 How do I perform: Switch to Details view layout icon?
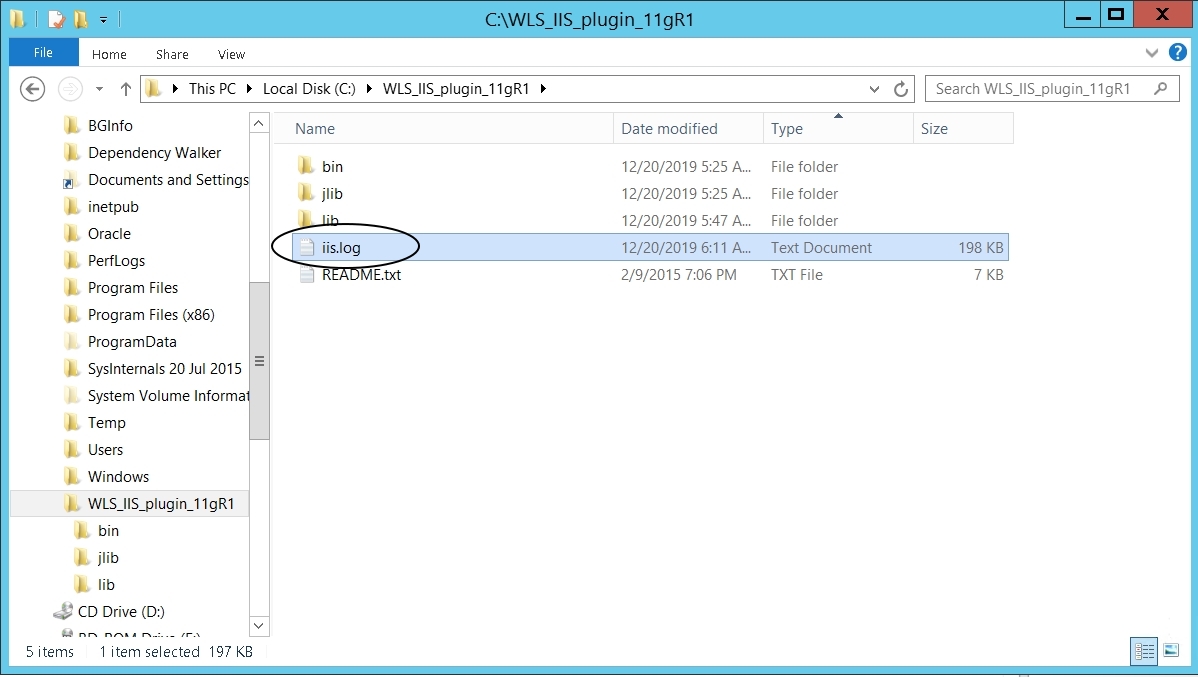click(x=1144, y=651)
